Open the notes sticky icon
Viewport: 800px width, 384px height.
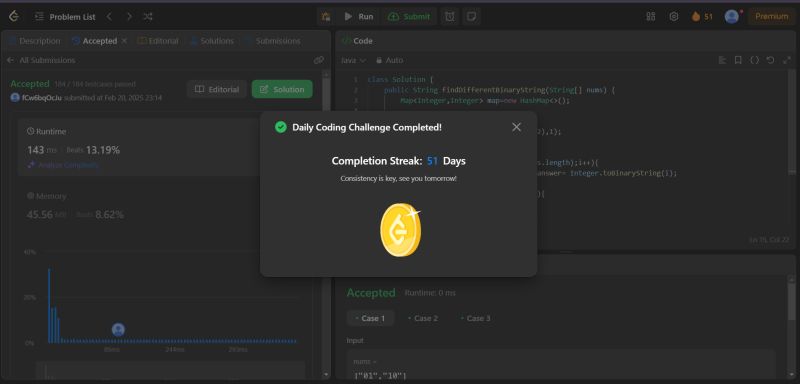point(472,16)
